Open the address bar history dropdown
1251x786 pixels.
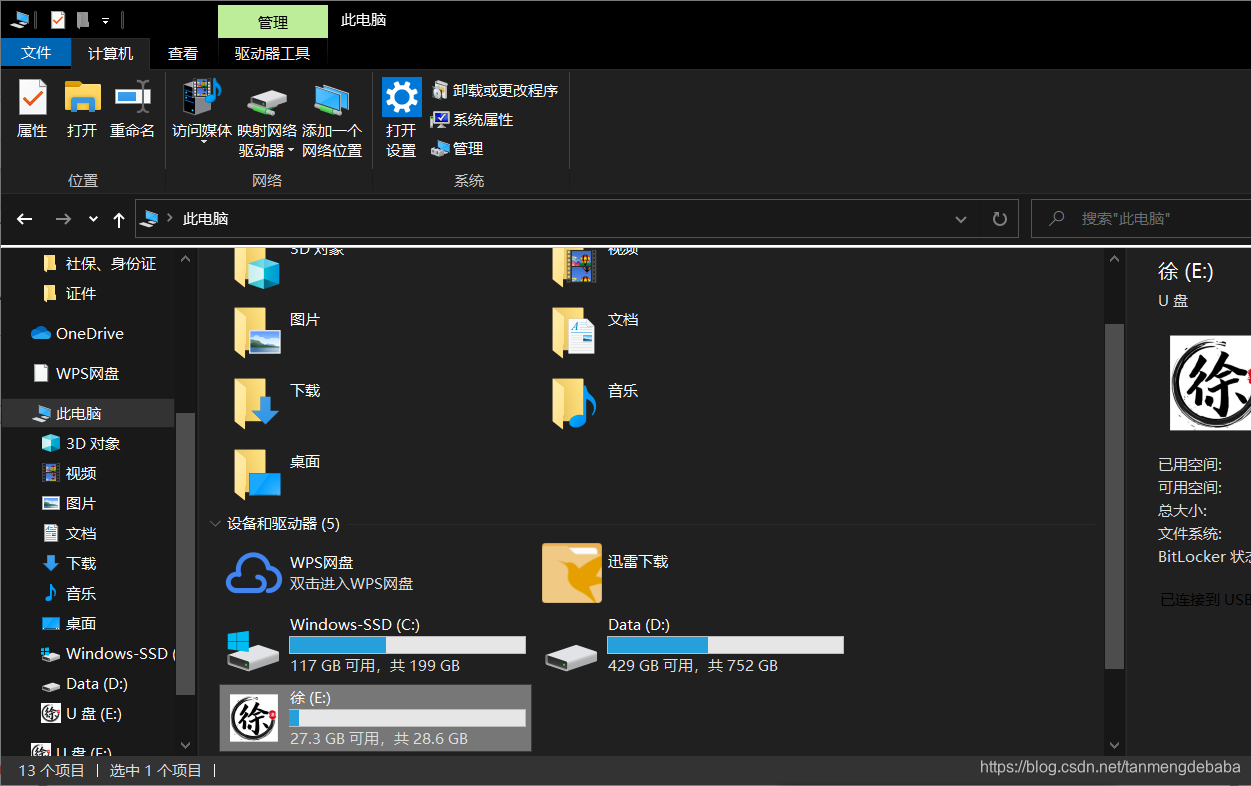961,219
